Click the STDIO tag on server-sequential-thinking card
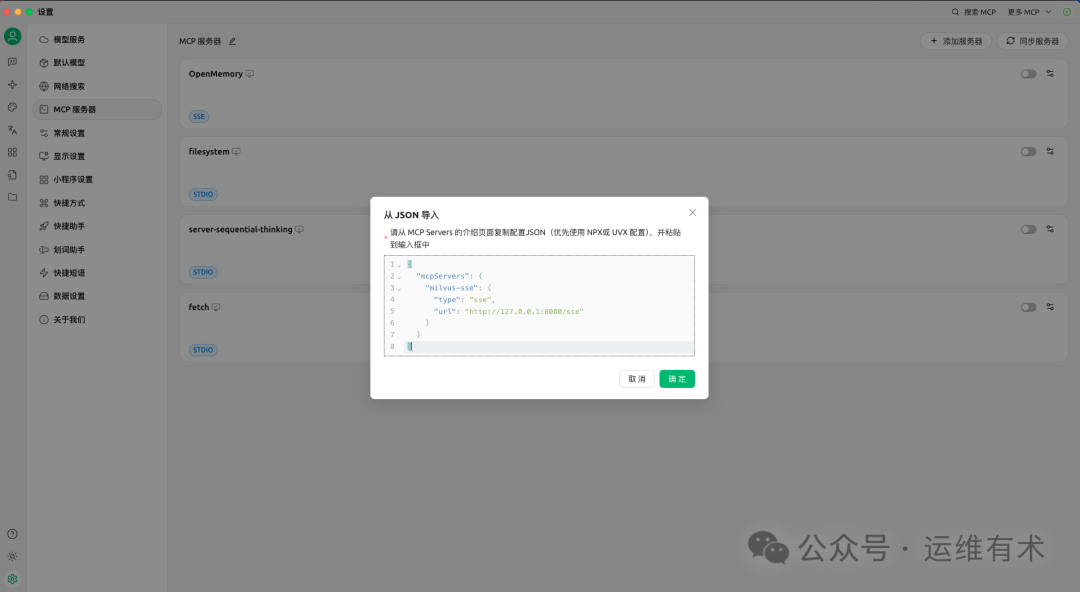This screenshot has width=1080, height=592. [x=203, y=272]
